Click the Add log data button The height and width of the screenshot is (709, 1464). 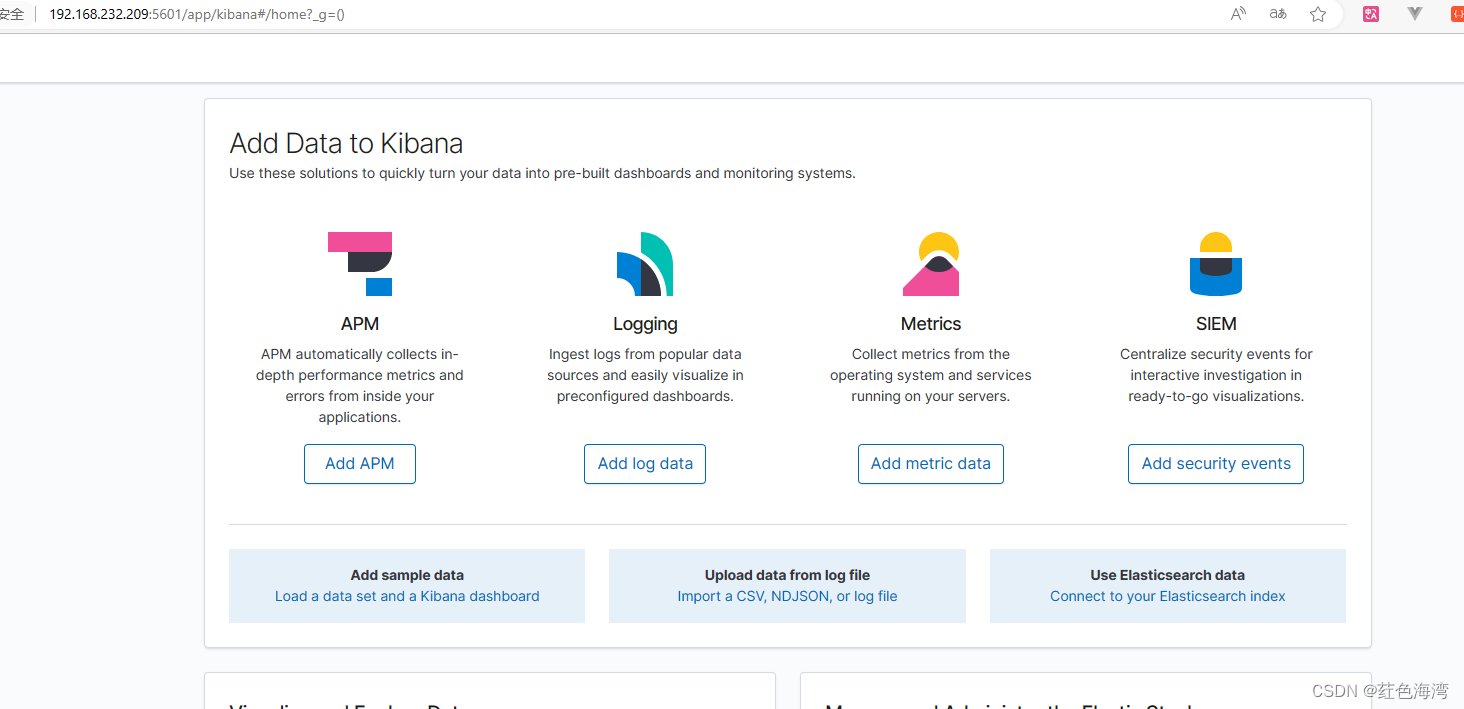click(x=645, y=464)
